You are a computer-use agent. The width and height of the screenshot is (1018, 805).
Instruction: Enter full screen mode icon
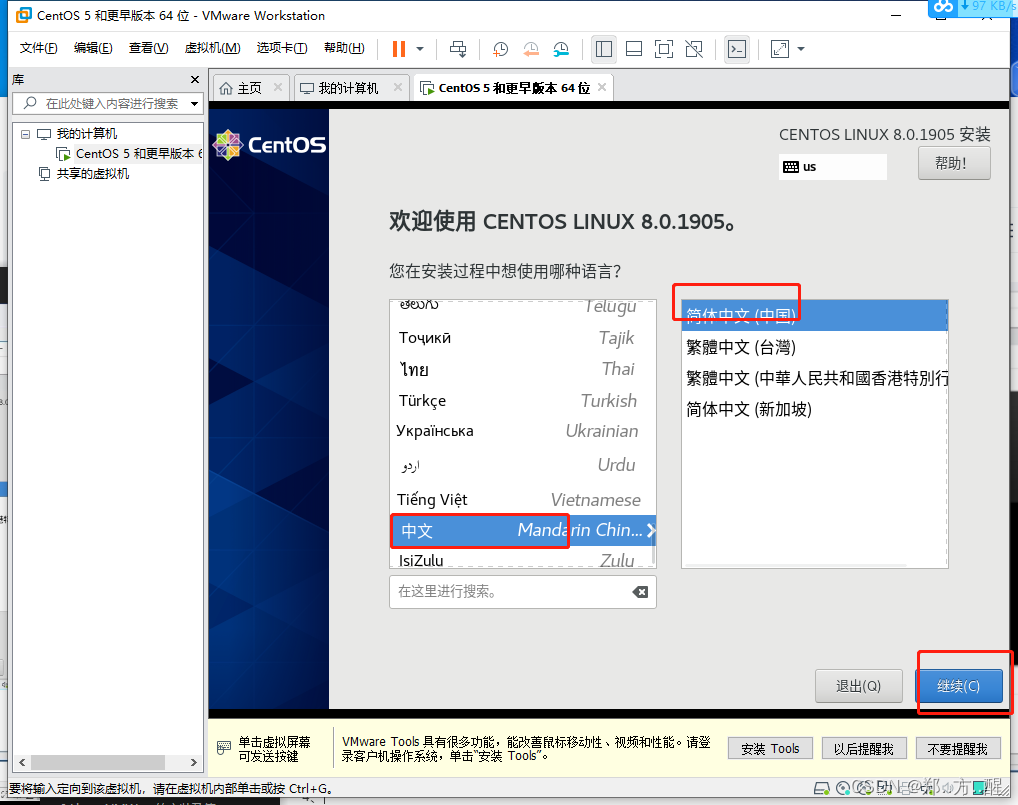coord(664,49)
